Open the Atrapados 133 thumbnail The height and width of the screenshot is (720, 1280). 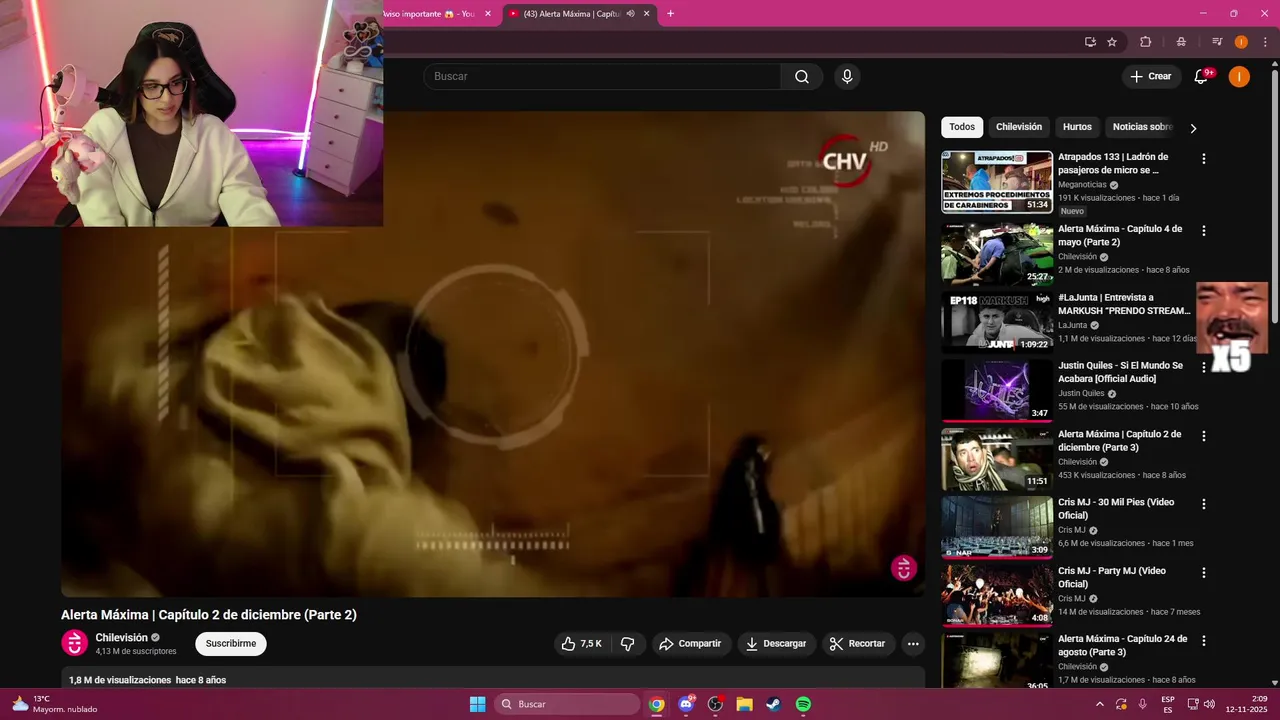click(997, 182)
